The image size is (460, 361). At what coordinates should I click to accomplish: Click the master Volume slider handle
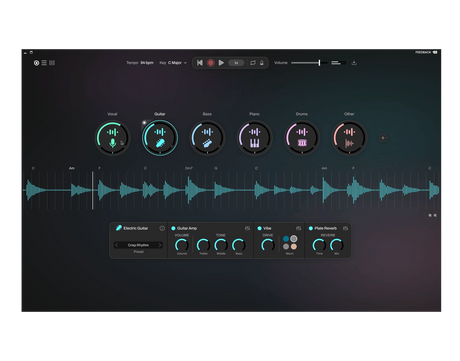point(319,63)
